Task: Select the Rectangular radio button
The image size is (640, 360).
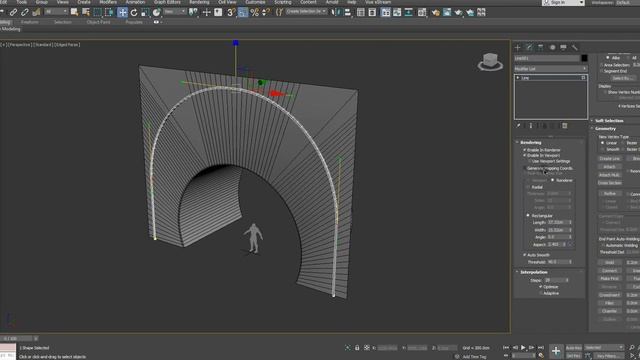Action: click(528, 216)
